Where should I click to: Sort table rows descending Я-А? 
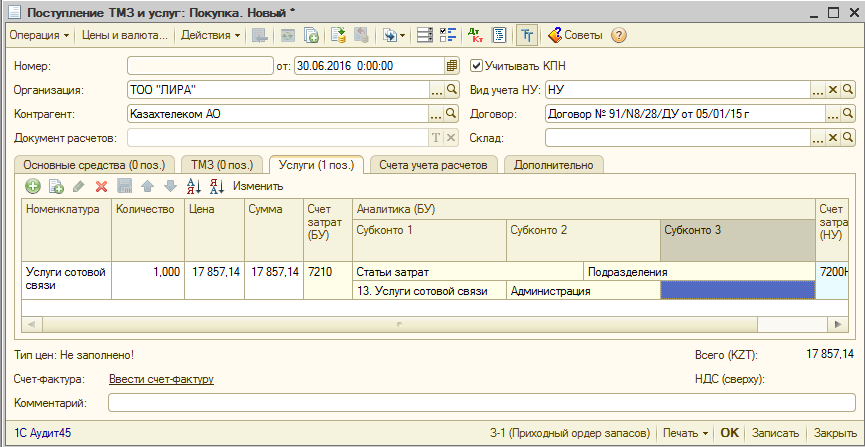216,186
